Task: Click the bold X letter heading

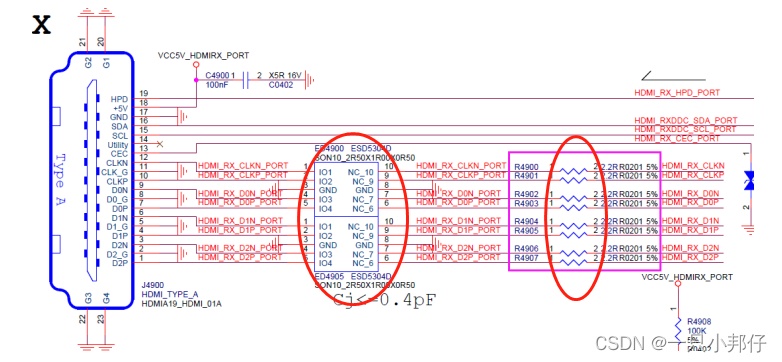Action: coord(41,25)
